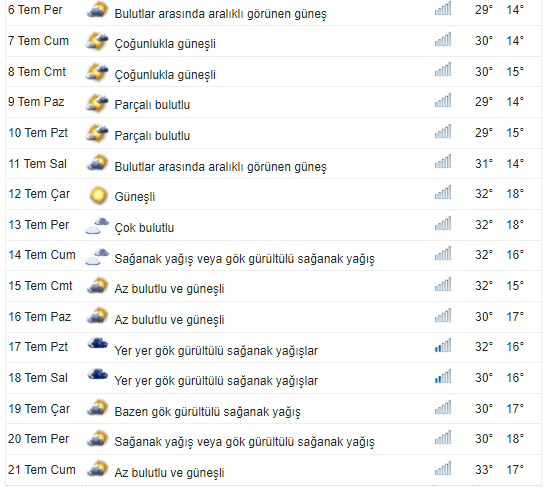Click the cloudy icon for 13 Tem Per

97,226
